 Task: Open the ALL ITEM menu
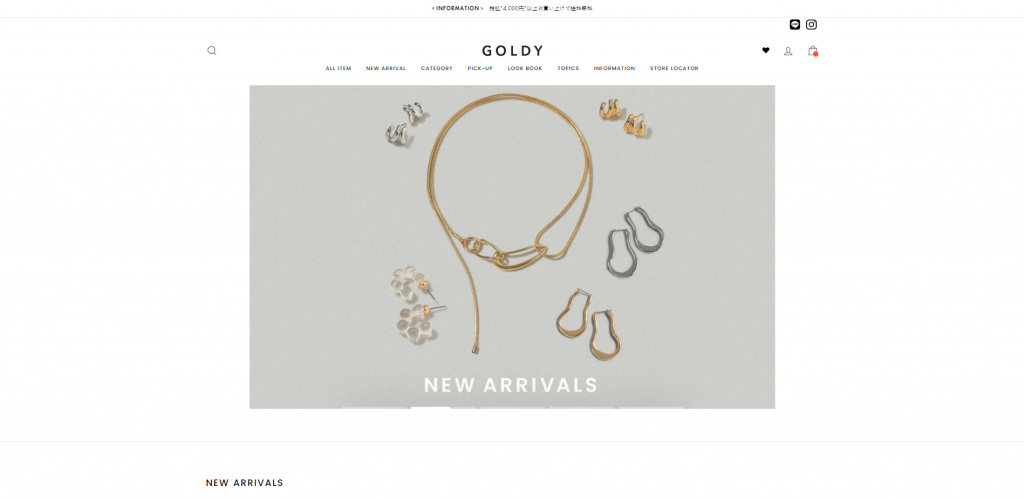338,69
